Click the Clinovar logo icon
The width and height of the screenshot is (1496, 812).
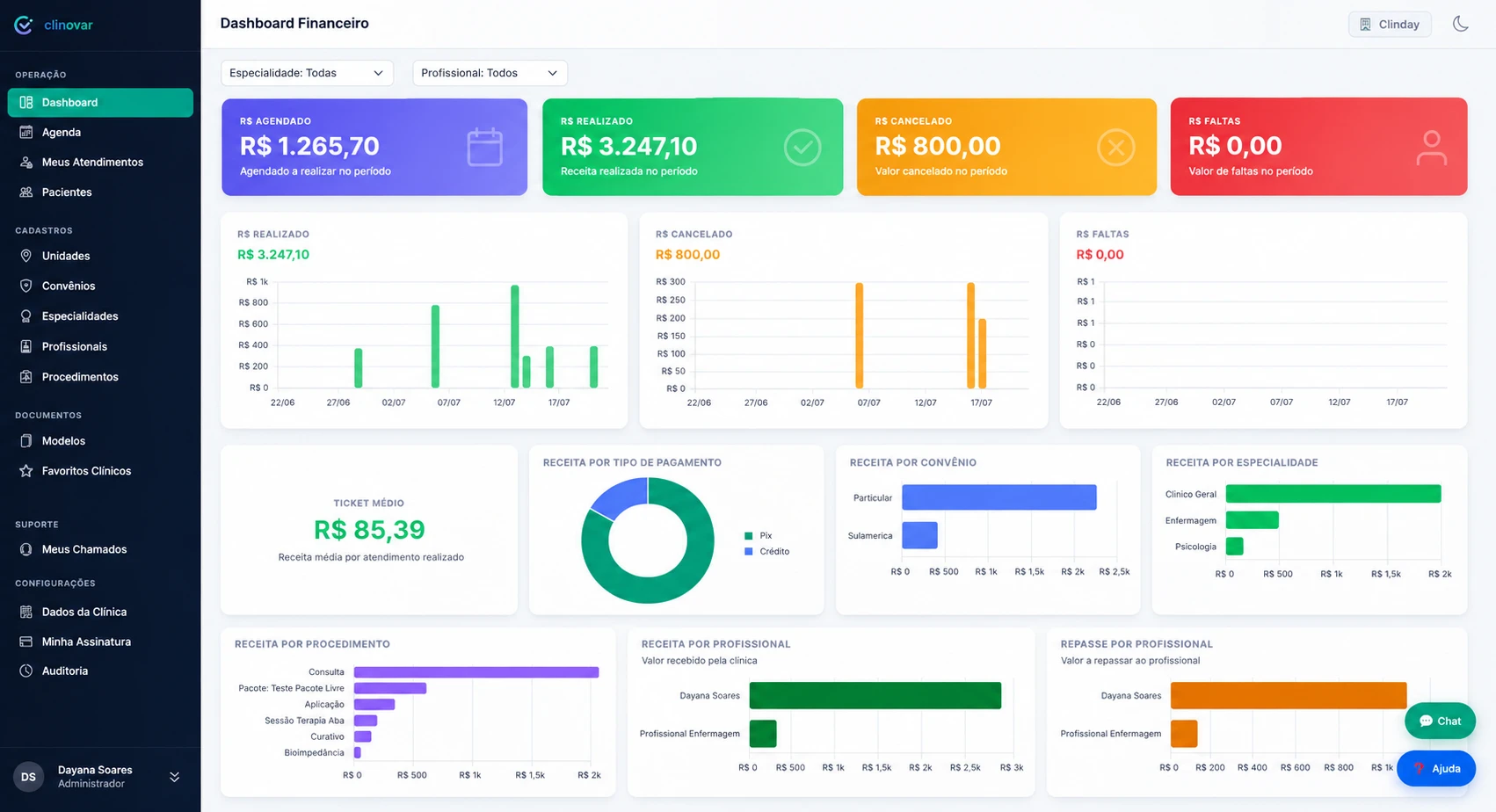coord(24,25)
